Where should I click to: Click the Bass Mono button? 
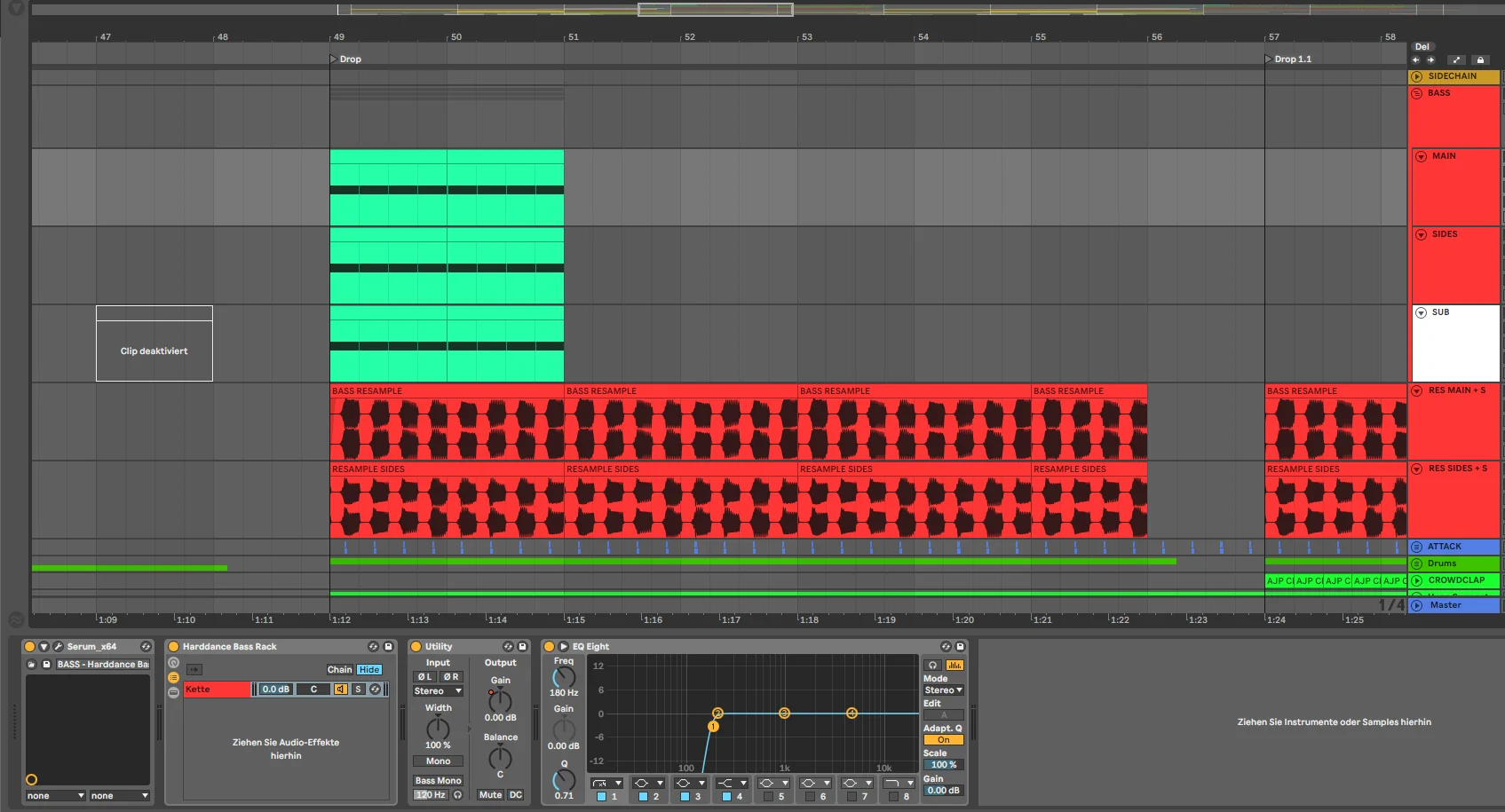pos(438,781)
